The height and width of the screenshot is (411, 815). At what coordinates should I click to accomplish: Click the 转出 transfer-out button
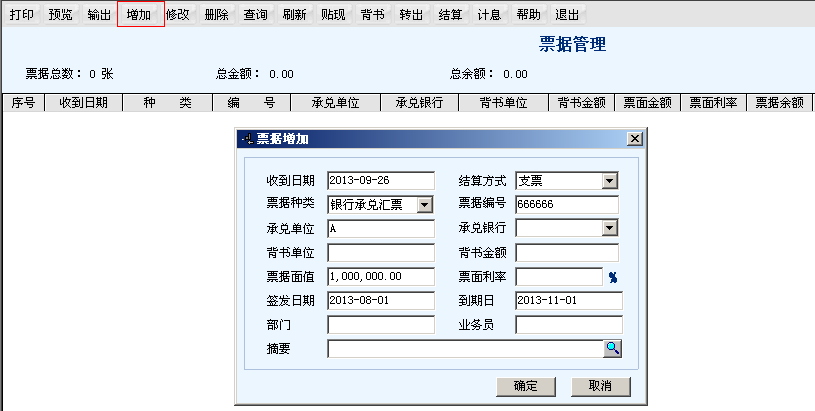coord(411,15)
